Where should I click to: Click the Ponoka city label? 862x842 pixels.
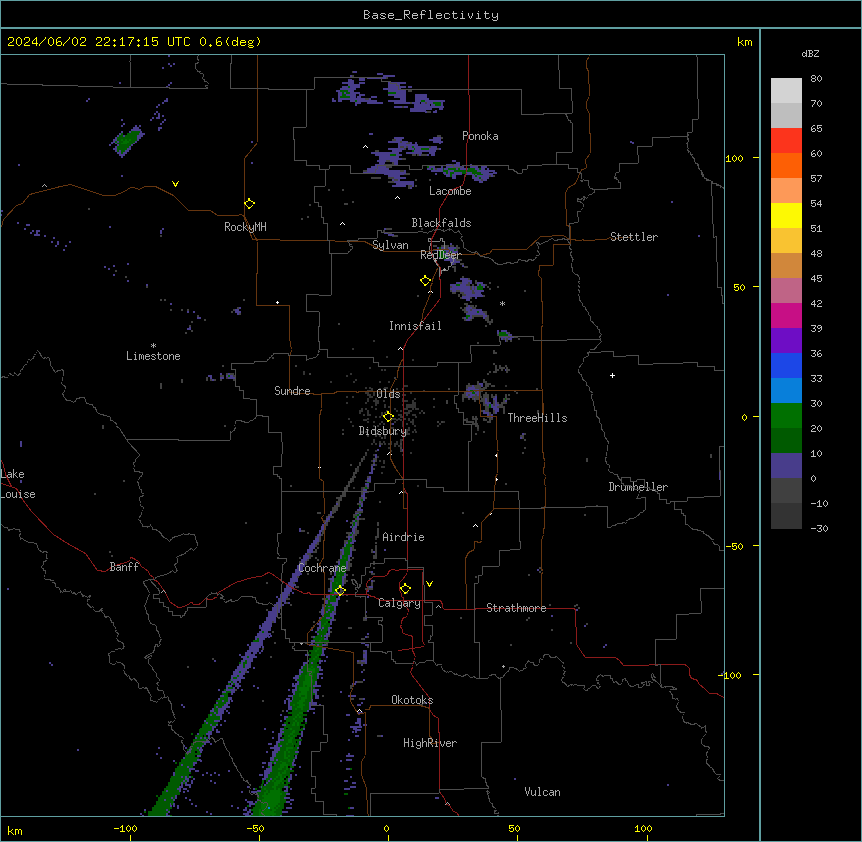click(x=480, y=136)
